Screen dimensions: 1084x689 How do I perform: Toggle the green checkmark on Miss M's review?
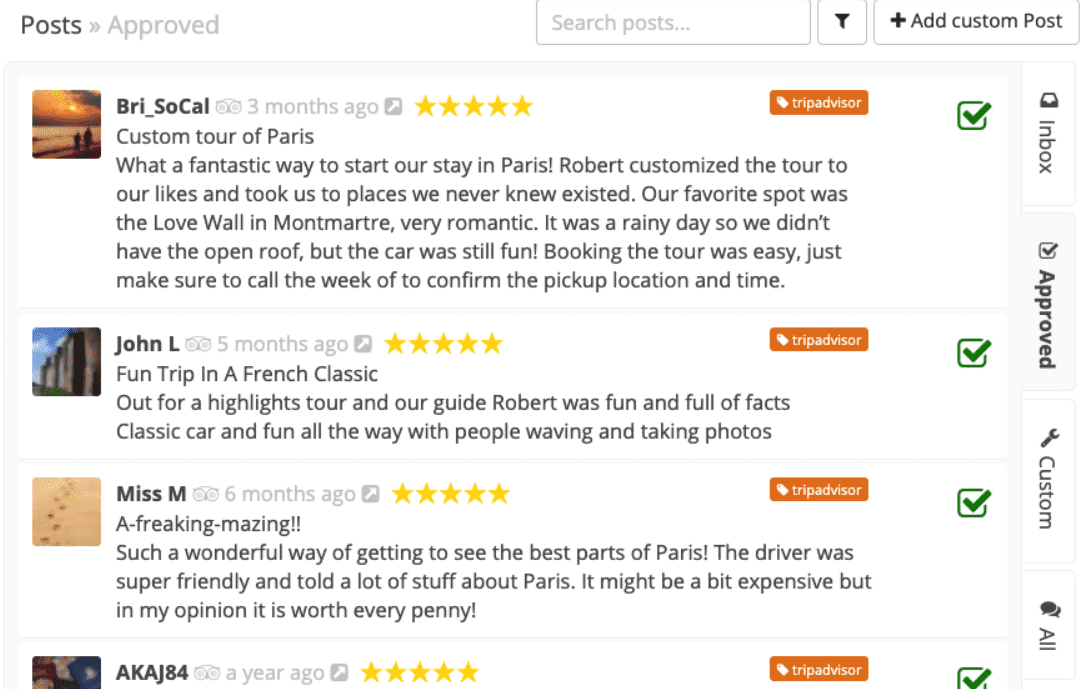pyautogui.click(x=973, y=502)
